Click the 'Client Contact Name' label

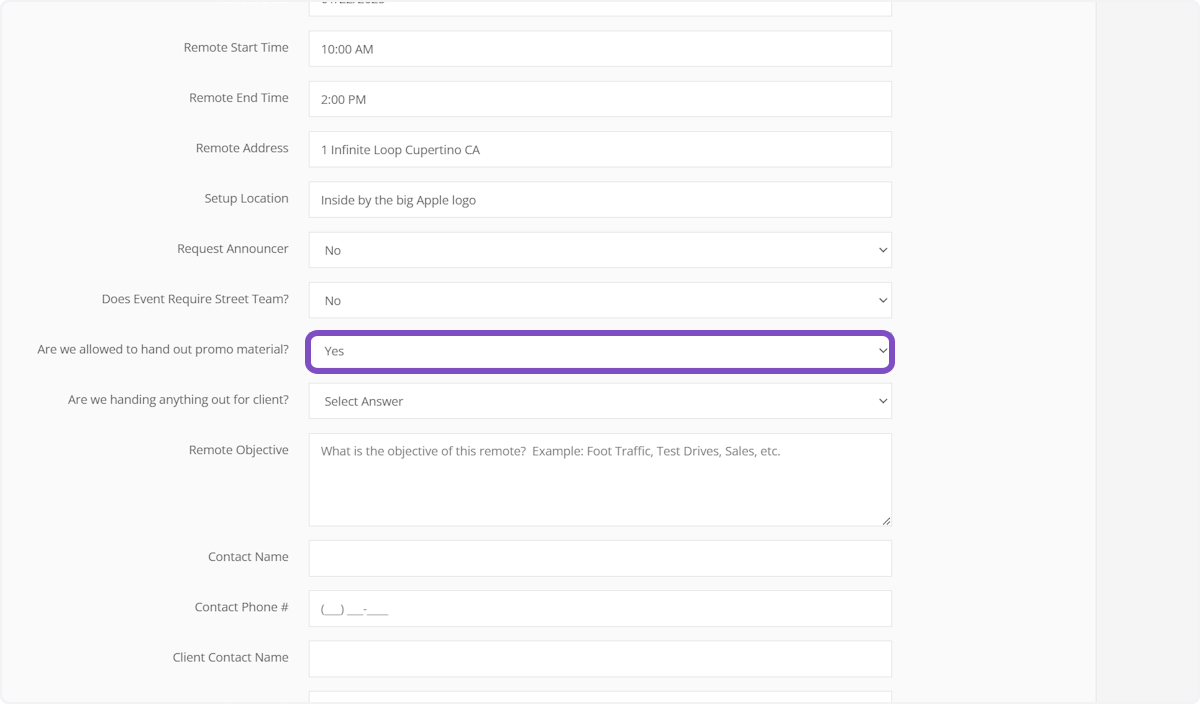(x=230, y=657)
